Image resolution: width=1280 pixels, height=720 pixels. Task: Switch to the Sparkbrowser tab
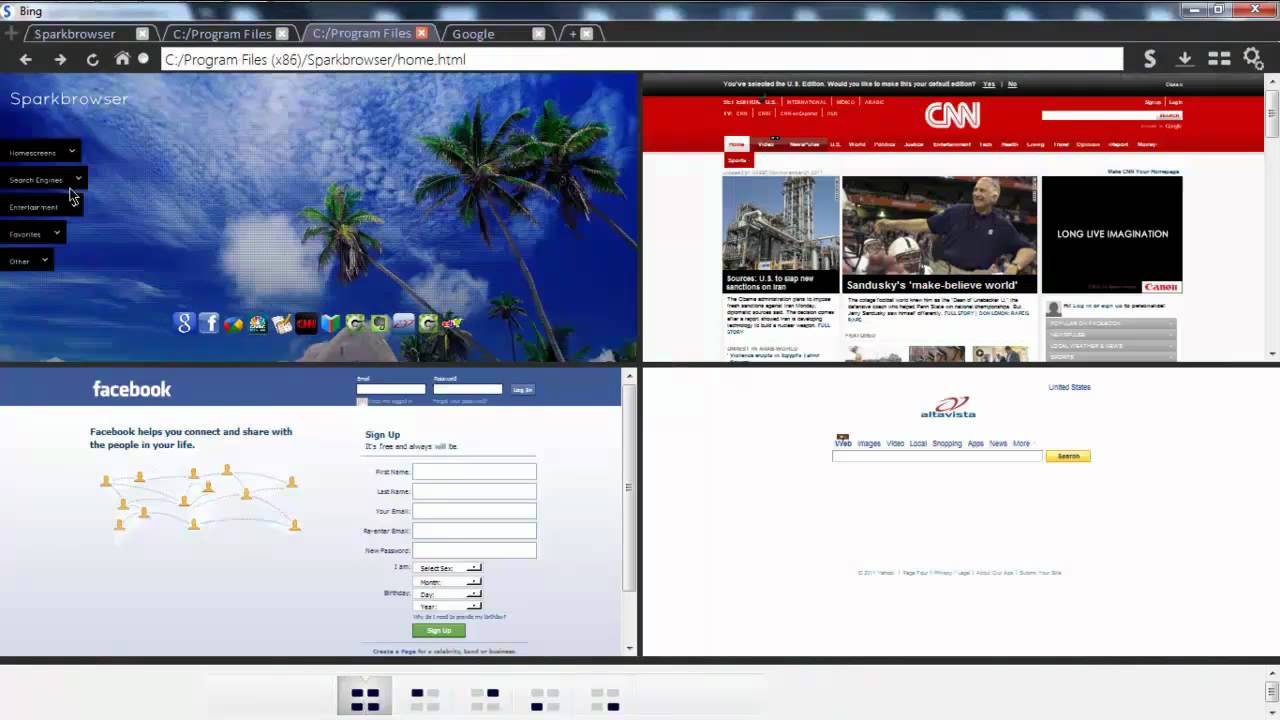pos(75,33)
